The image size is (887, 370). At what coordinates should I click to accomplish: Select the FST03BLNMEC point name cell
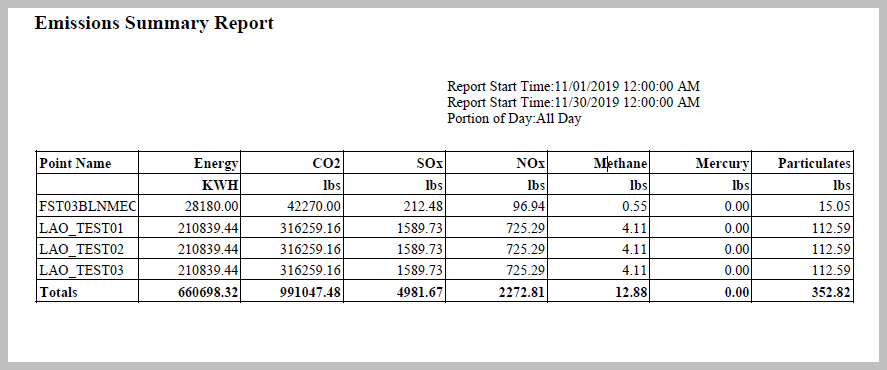87,206
